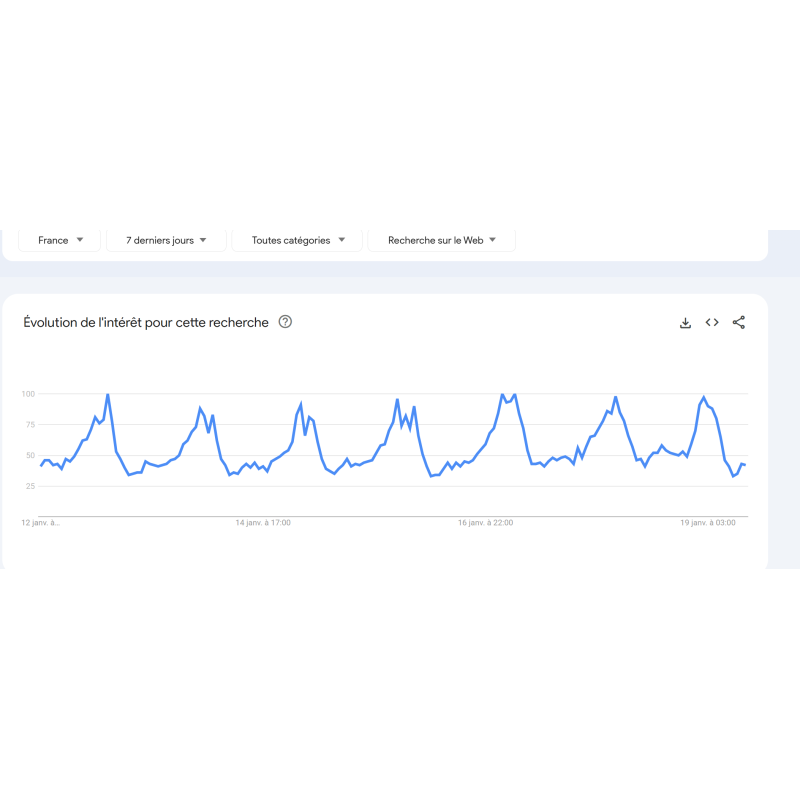Click the 100 value gridline label
The image size is (800, 800).
28,394
